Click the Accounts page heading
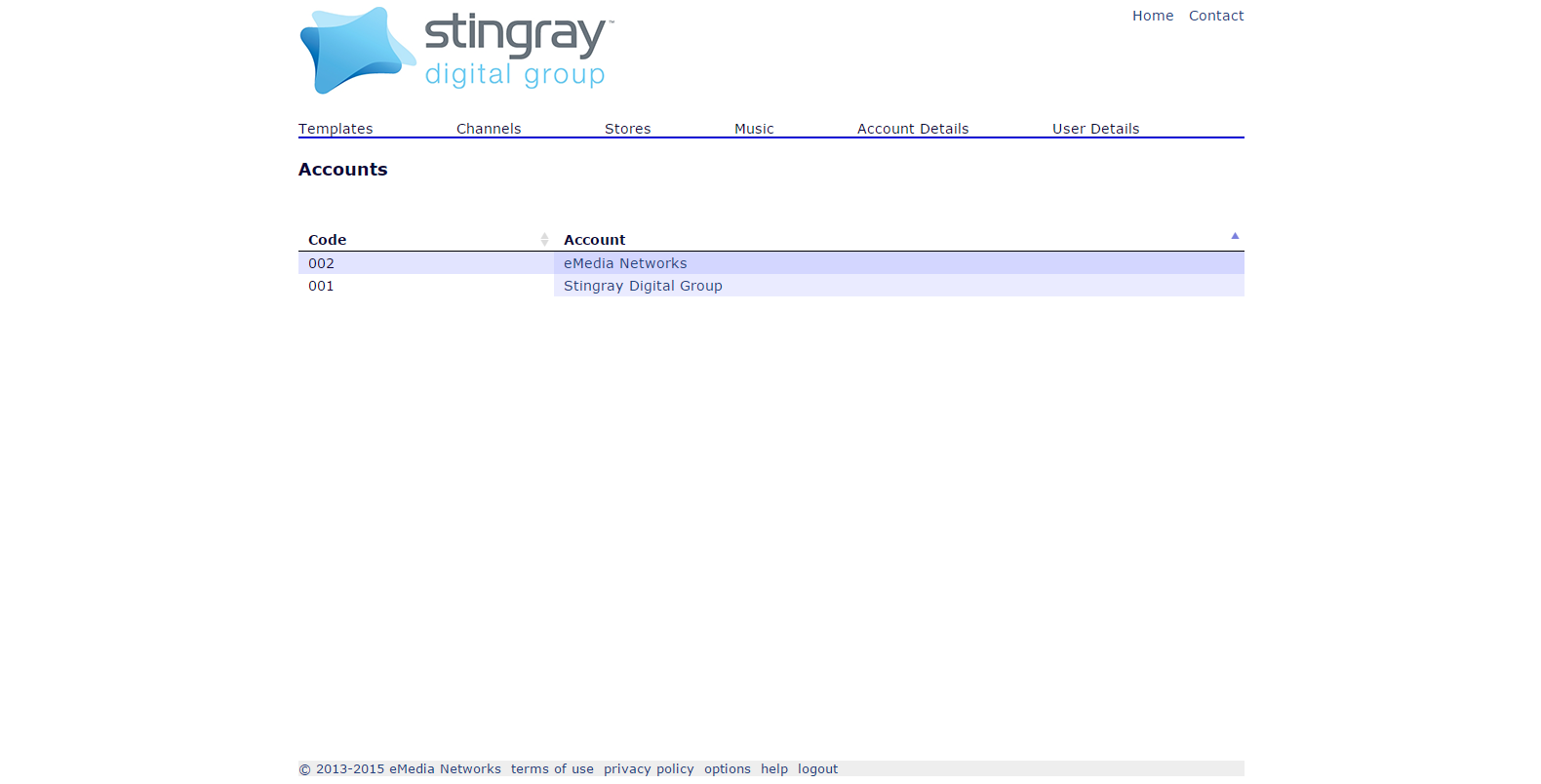1541x784 pixels. [x=343, y=170]
